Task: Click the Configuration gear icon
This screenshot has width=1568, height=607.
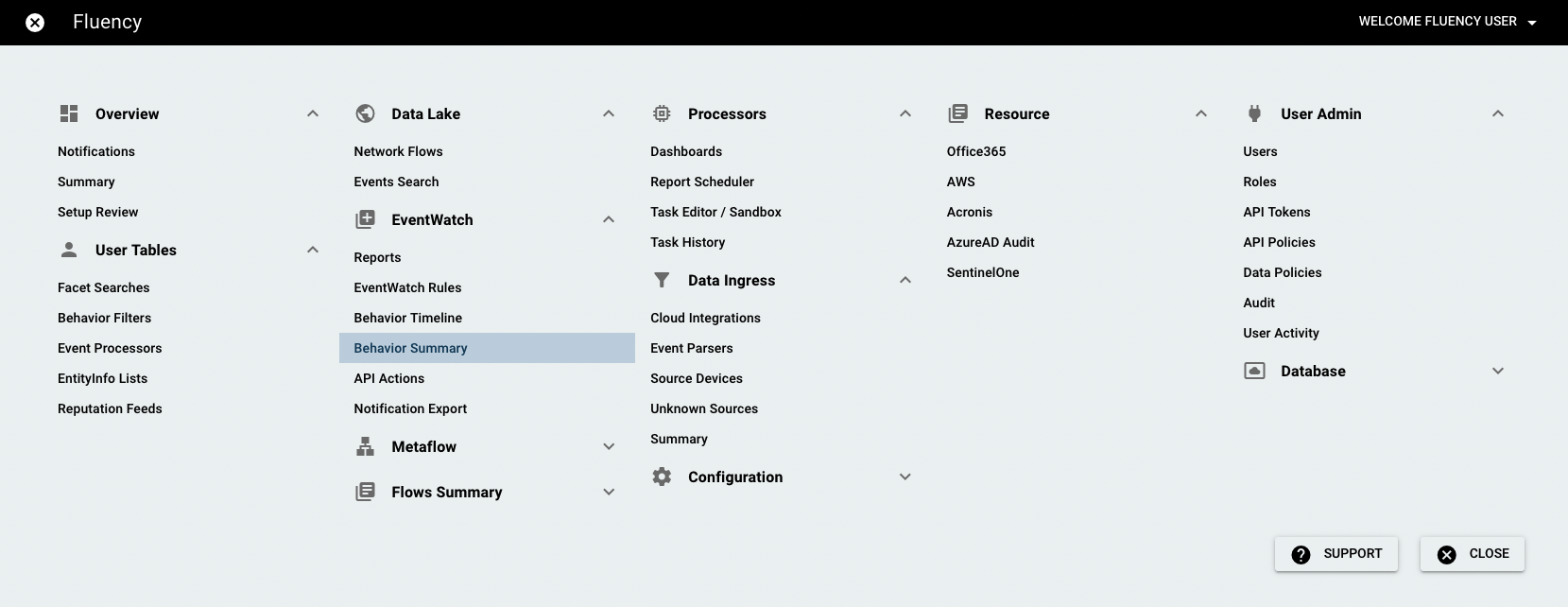Action: click(x=662, y=477)
